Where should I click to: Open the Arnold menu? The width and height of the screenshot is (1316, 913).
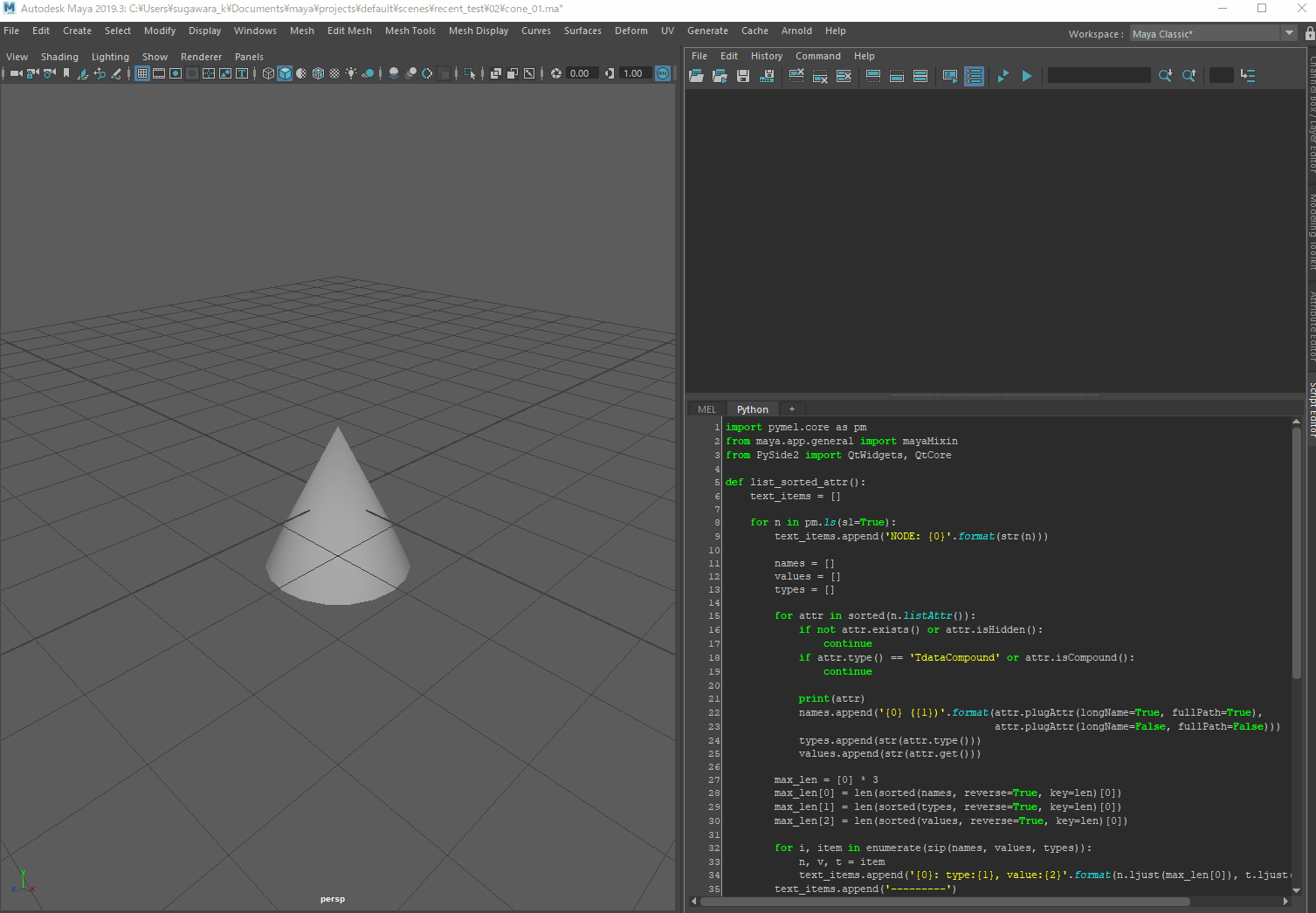[x=796, y=31]
